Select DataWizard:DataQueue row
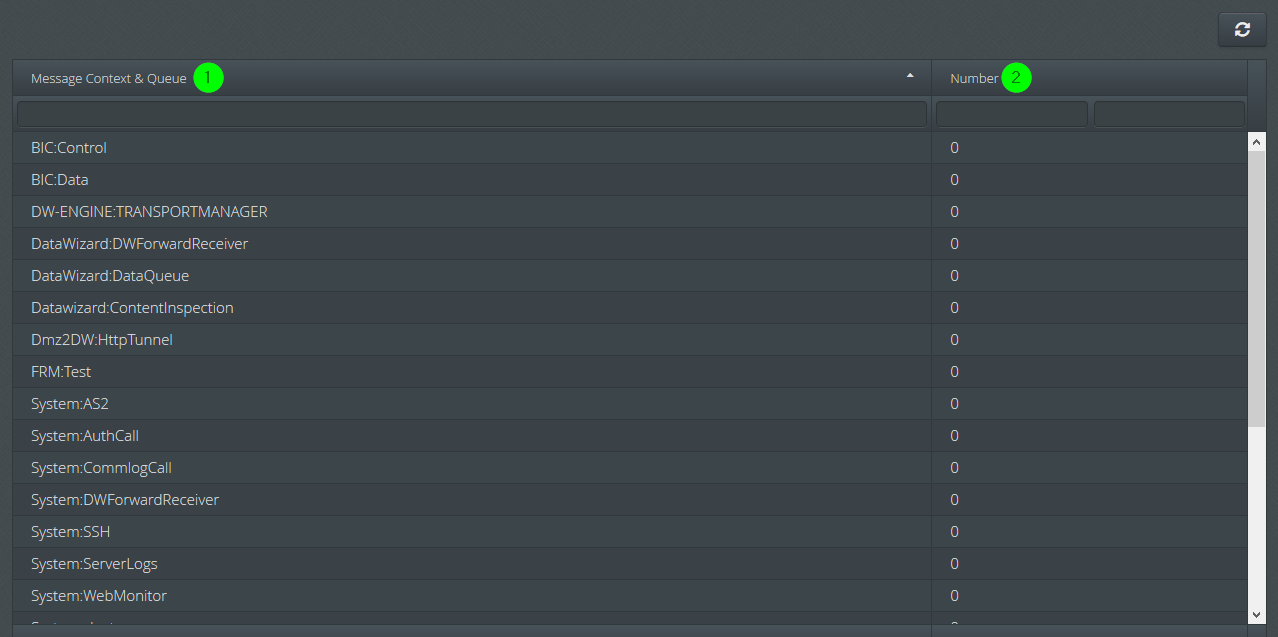This screenshot has height=637, width=1278. coord(630,276)
